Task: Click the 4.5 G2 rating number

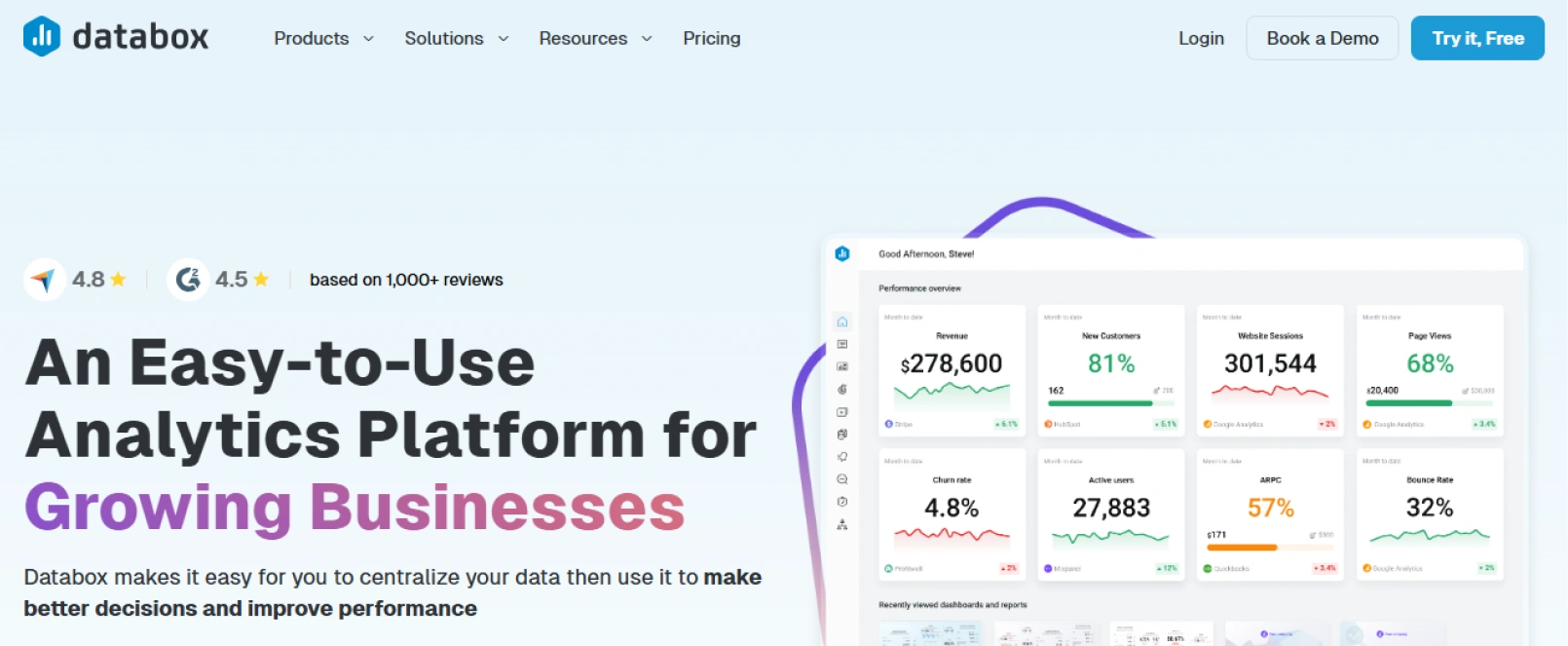Action: pyautogui.click(x=232, y=280)
